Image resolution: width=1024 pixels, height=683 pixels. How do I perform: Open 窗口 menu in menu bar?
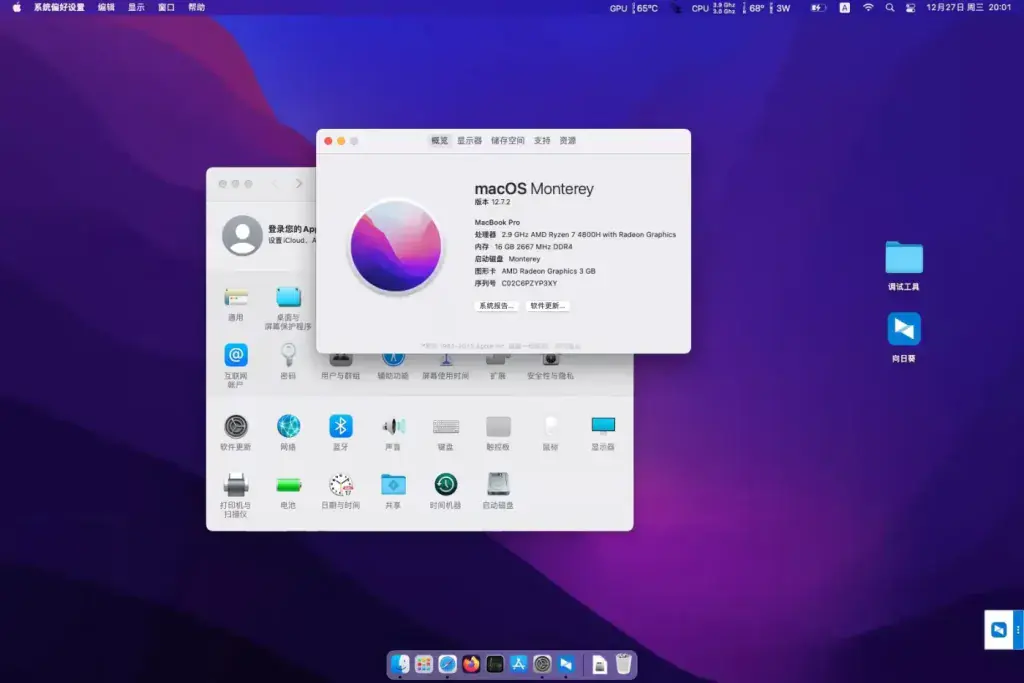[166, 7]
